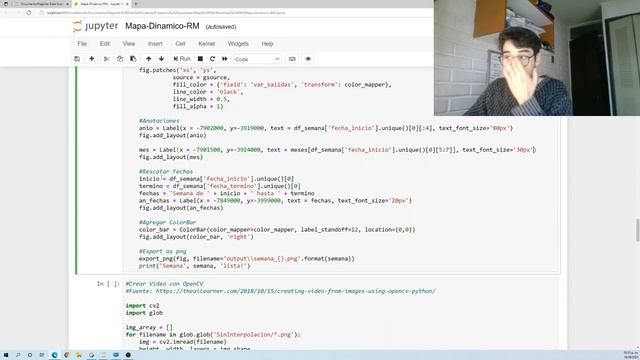Rename the notebook title Mapa-Dinamico-RM
Screen dimensions: 640x360
pos(162,26)
